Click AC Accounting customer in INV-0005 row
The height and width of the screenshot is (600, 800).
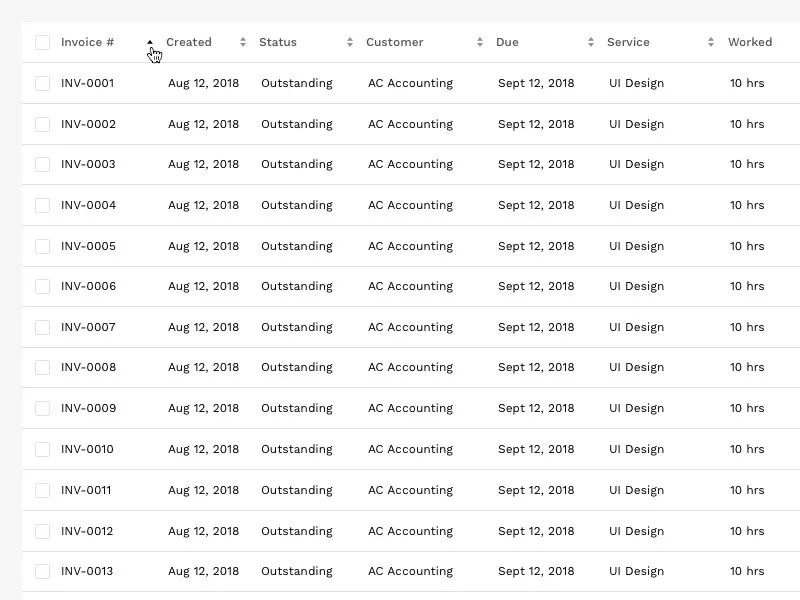pyautogui.click(x=411, y=246)
